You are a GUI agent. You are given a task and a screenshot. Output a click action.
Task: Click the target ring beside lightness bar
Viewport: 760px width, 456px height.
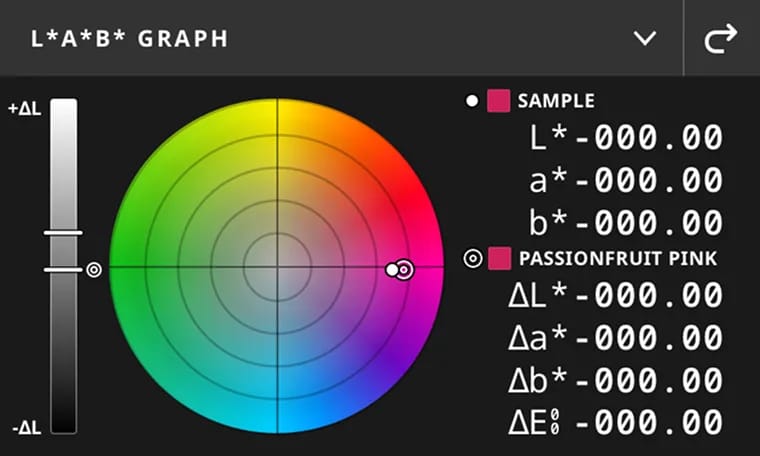coord(94,269)
